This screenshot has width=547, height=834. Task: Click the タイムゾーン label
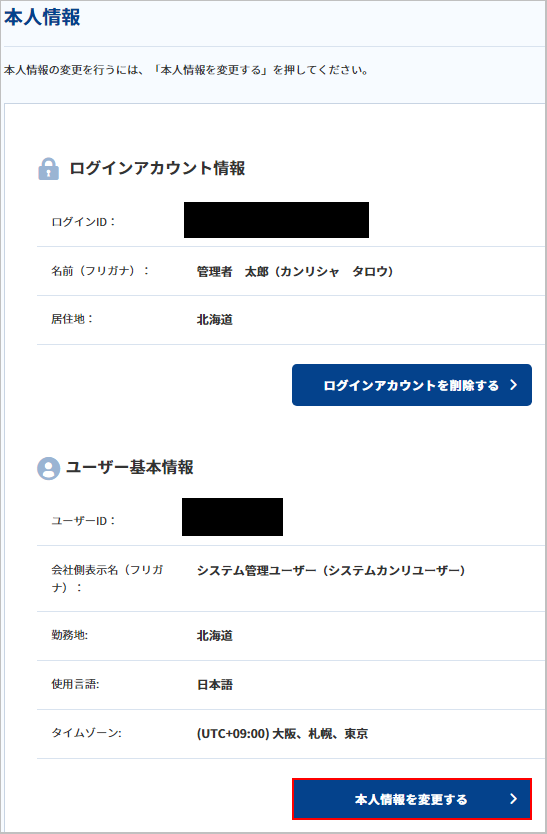pyautogui.click(x=86, y=733)
